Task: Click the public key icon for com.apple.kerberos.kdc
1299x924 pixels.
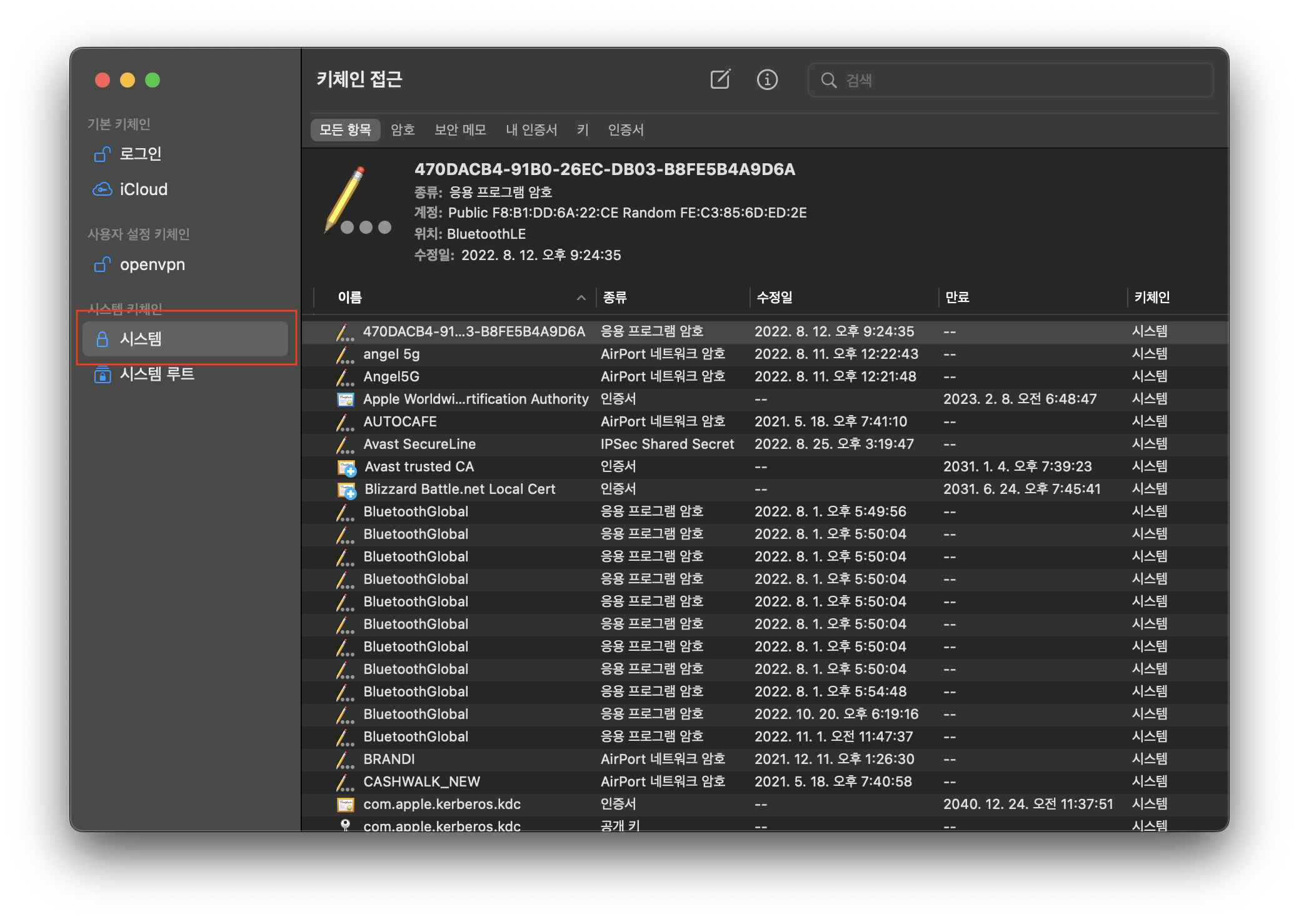Action: (x=345, y=825)
